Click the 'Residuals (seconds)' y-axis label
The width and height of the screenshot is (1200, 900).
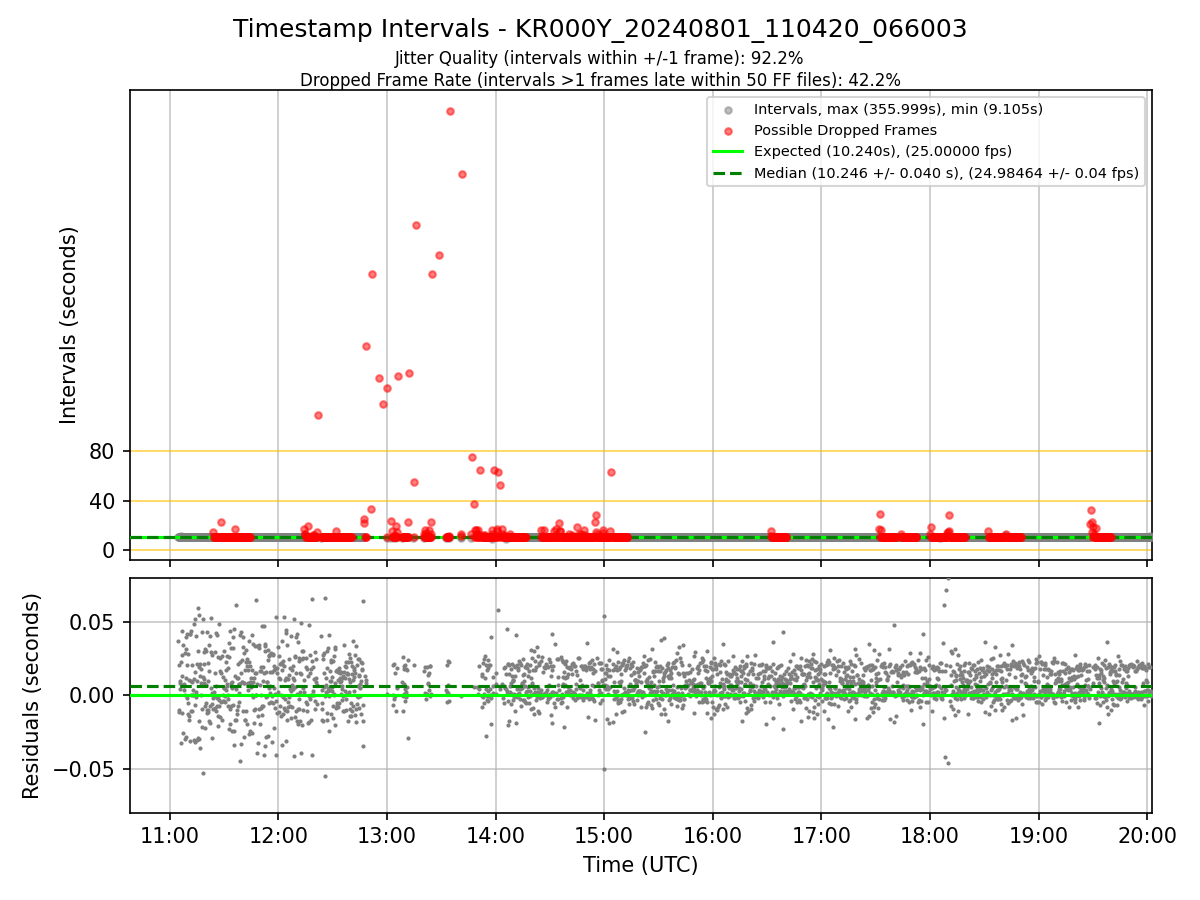[x=32, y=696]
